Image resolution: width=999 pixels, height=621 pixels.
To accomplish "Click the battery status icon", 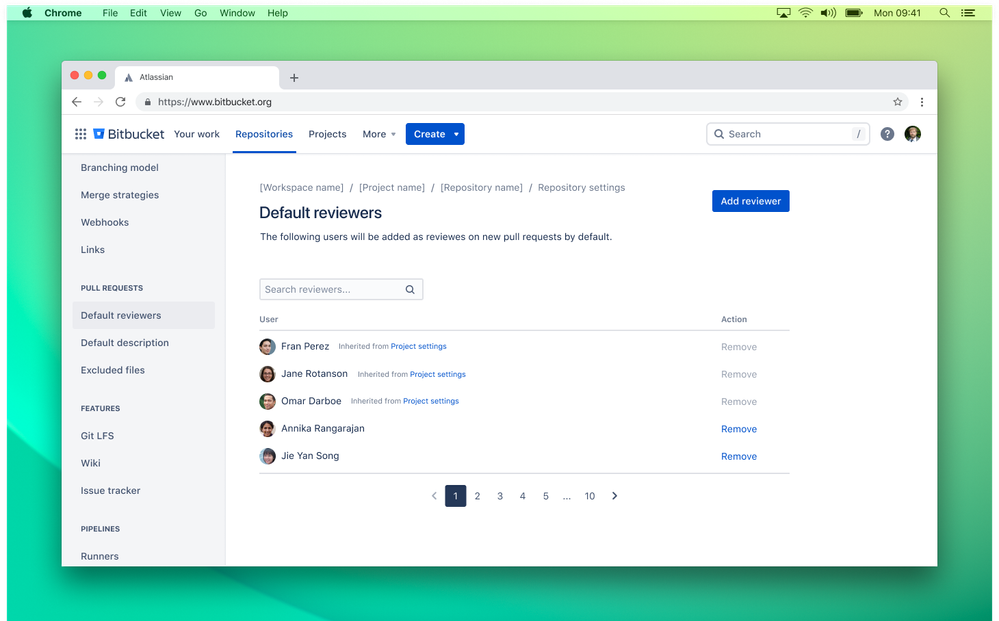I will (x=854, y=13).
